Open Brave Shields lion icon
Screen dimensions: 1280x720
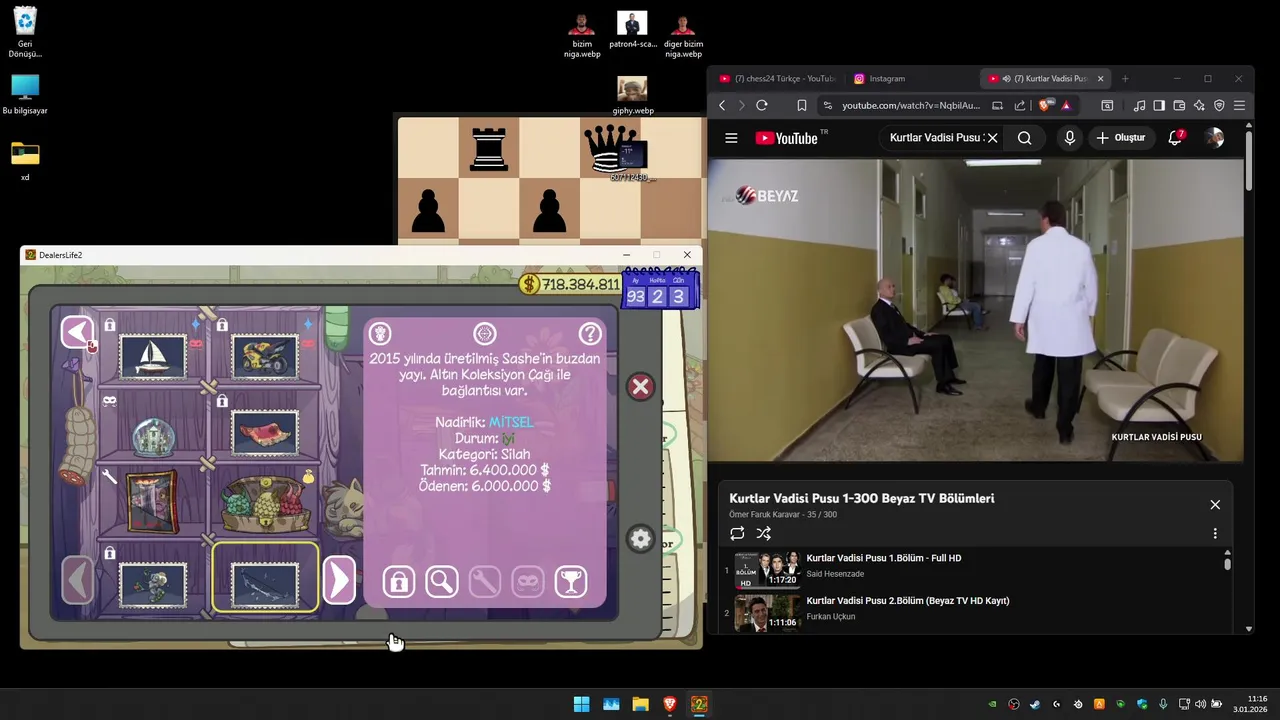click(x=1046, y=105)
